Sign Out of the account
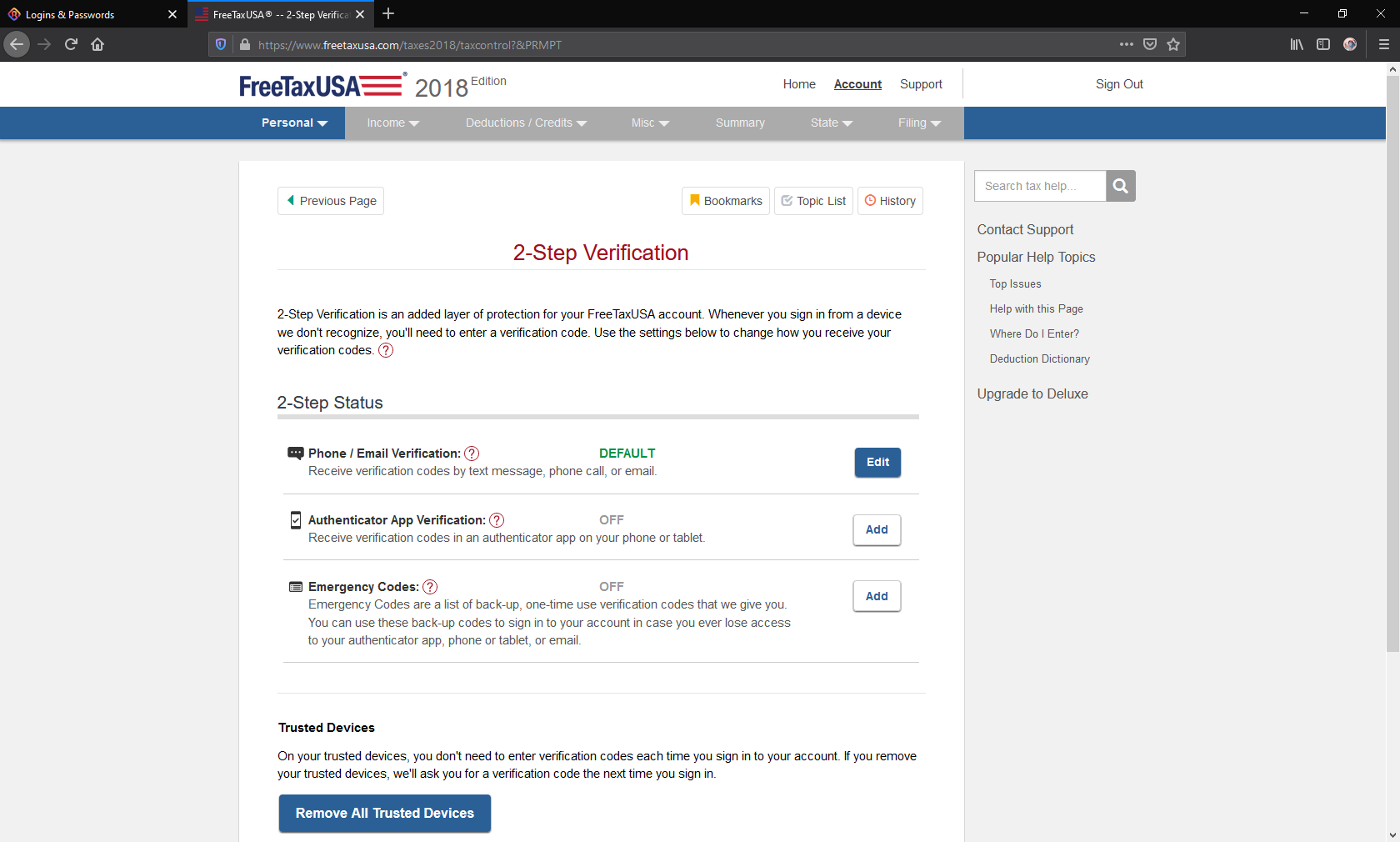The height and width of the screenshot is (842, 1400). tap(1119, 84)
